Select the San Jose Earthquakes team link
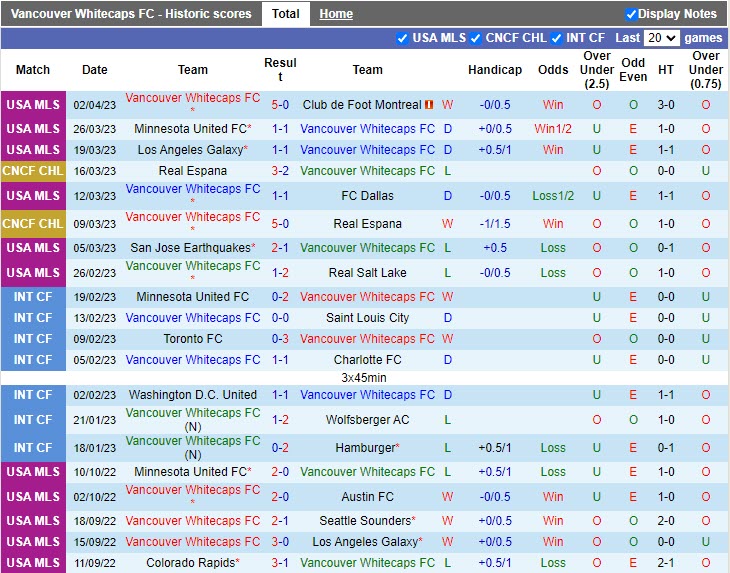Viewport: 730px width, 573px height. click(190, 248)
